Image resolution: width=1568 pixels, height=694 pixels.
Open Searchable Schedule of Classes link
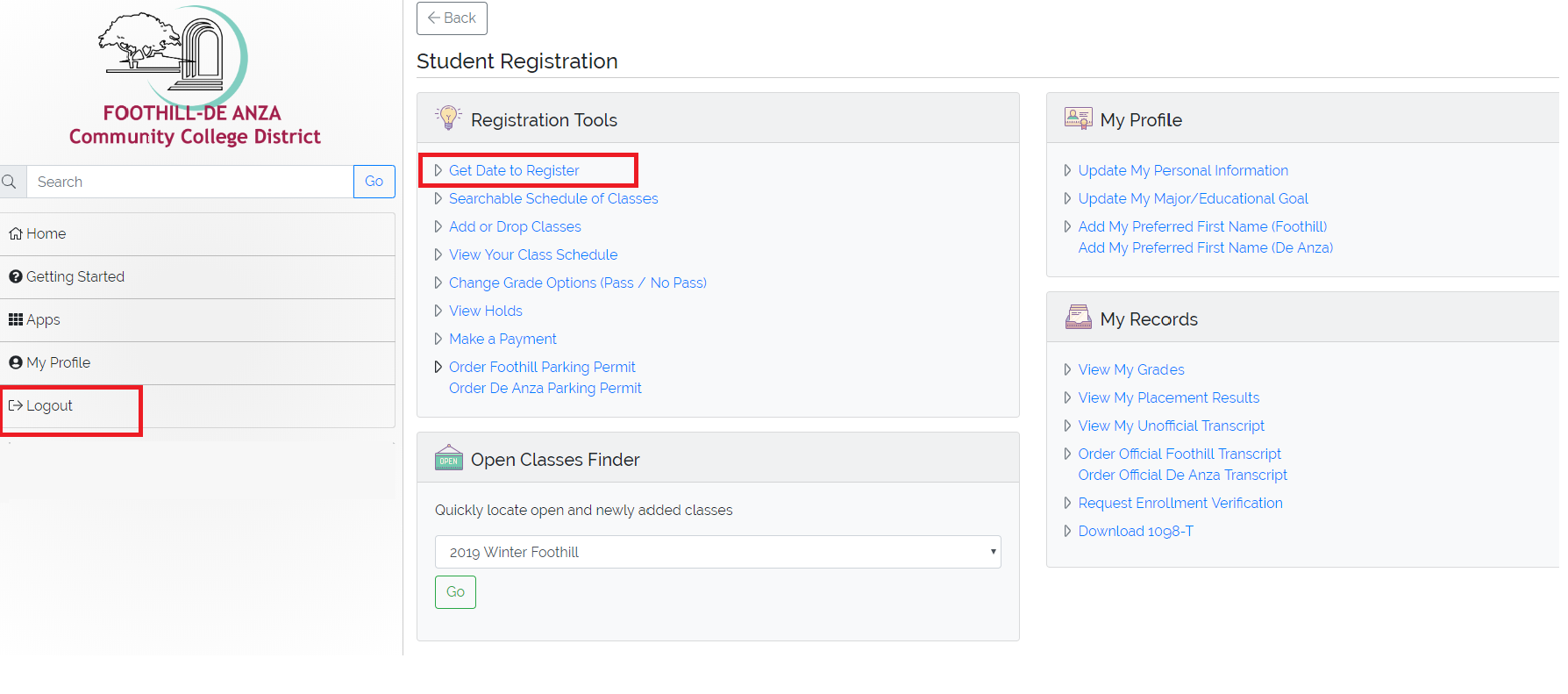point(553,198)
